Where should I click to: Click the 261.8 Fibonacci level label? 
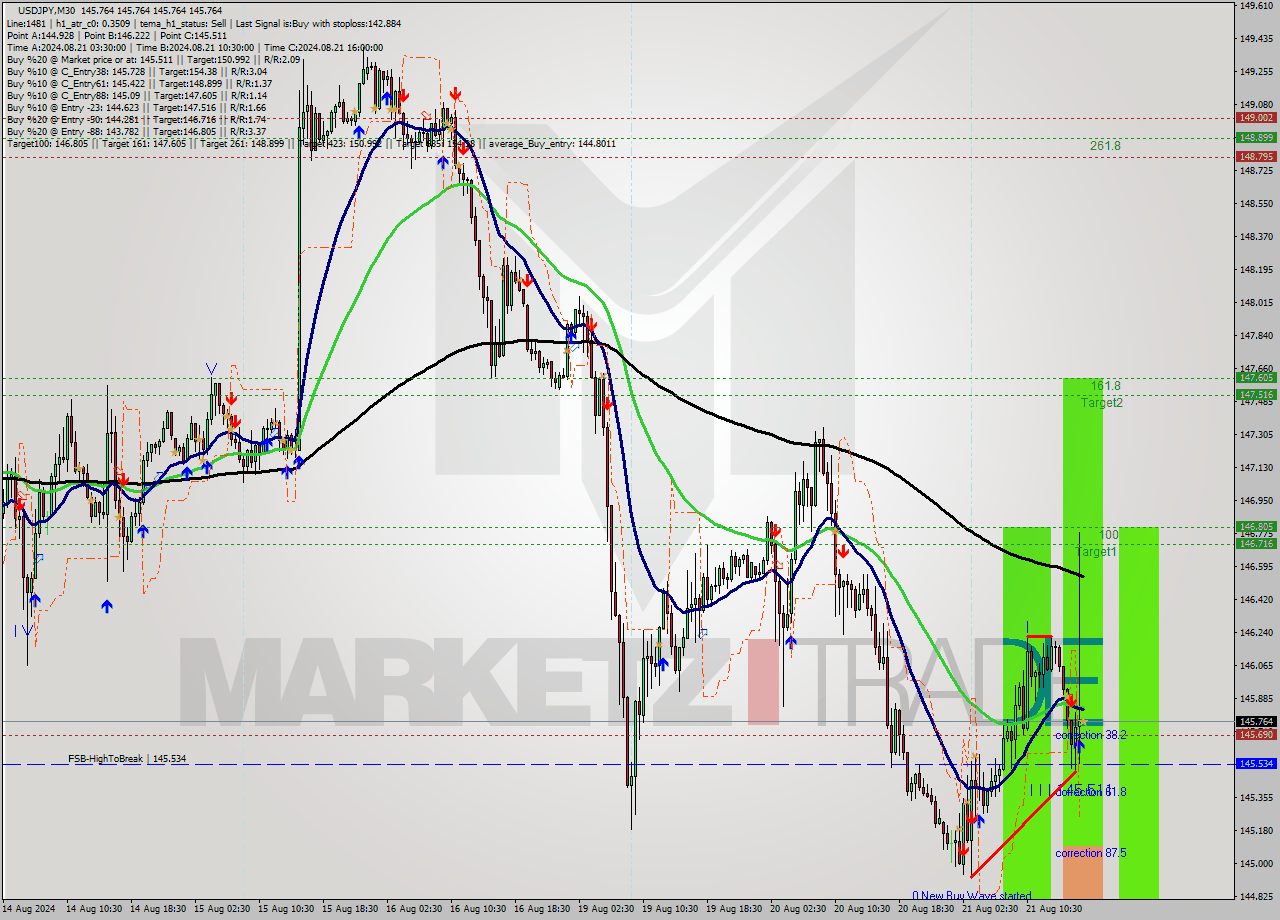click(x=1105, y=146)
